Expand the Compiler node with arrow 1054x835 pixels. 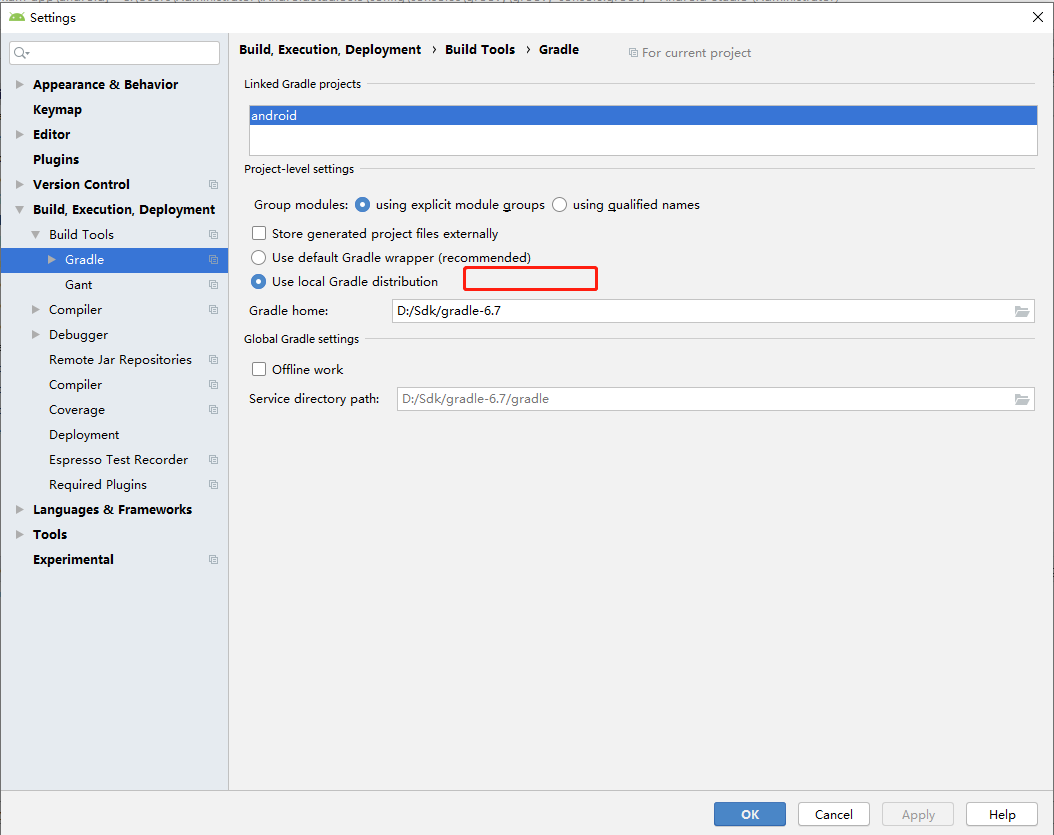(x=36, y=309)
